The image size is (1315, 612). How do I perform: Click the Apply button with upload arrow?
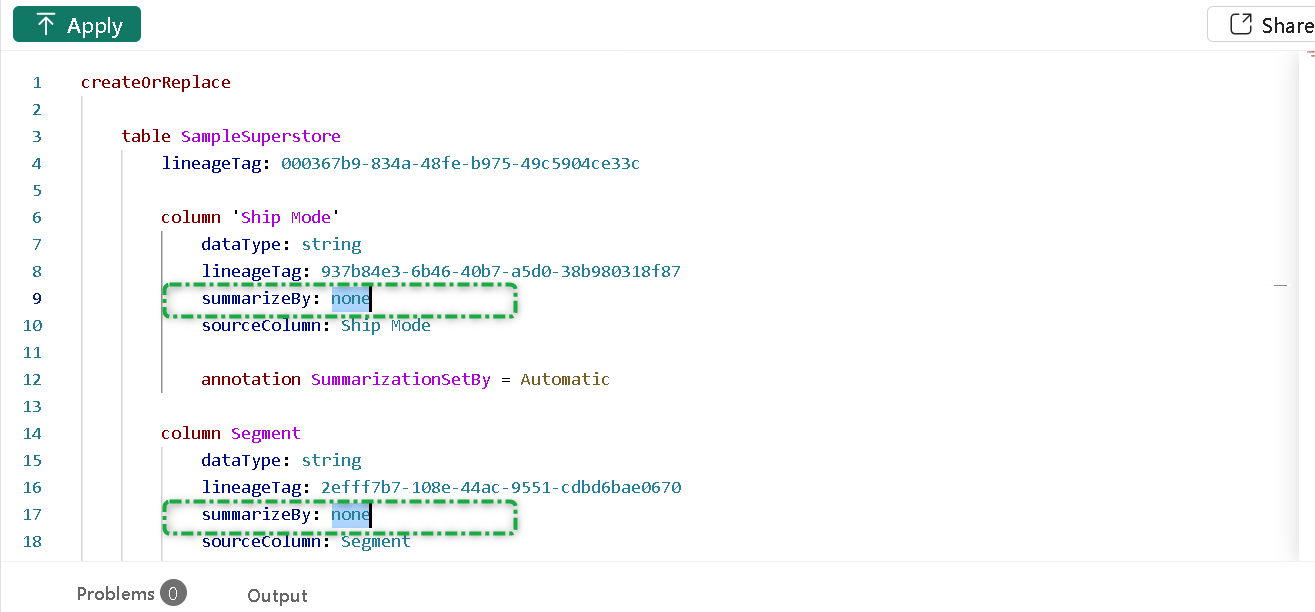77,25
